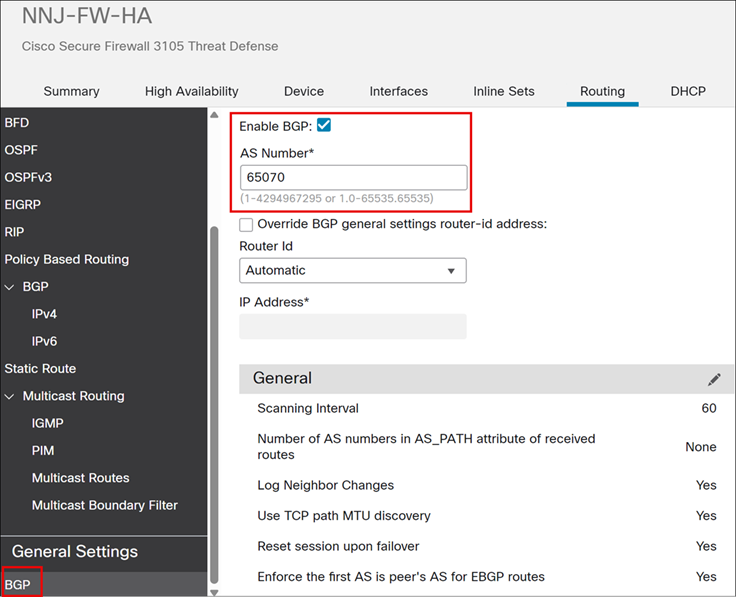Viewport: 736px width, 597px height.
Task: Uncheck the Enable BGP checkbox
Action: [324, 126]
